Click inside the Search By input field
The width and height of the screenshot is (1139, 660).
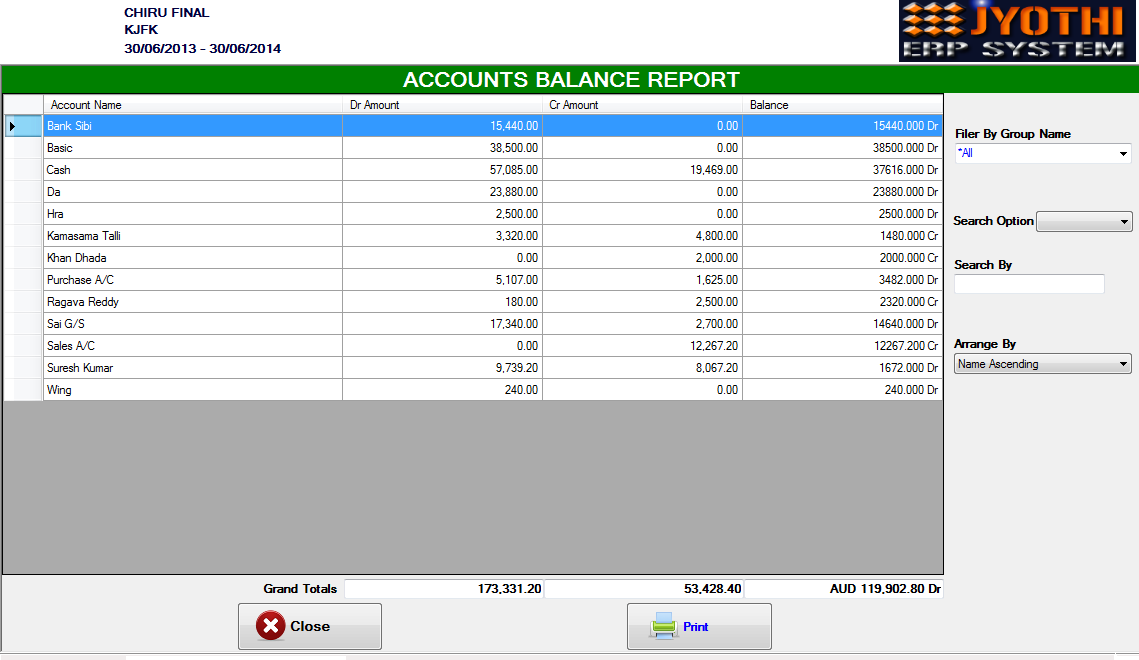(x=1028, y=284)
